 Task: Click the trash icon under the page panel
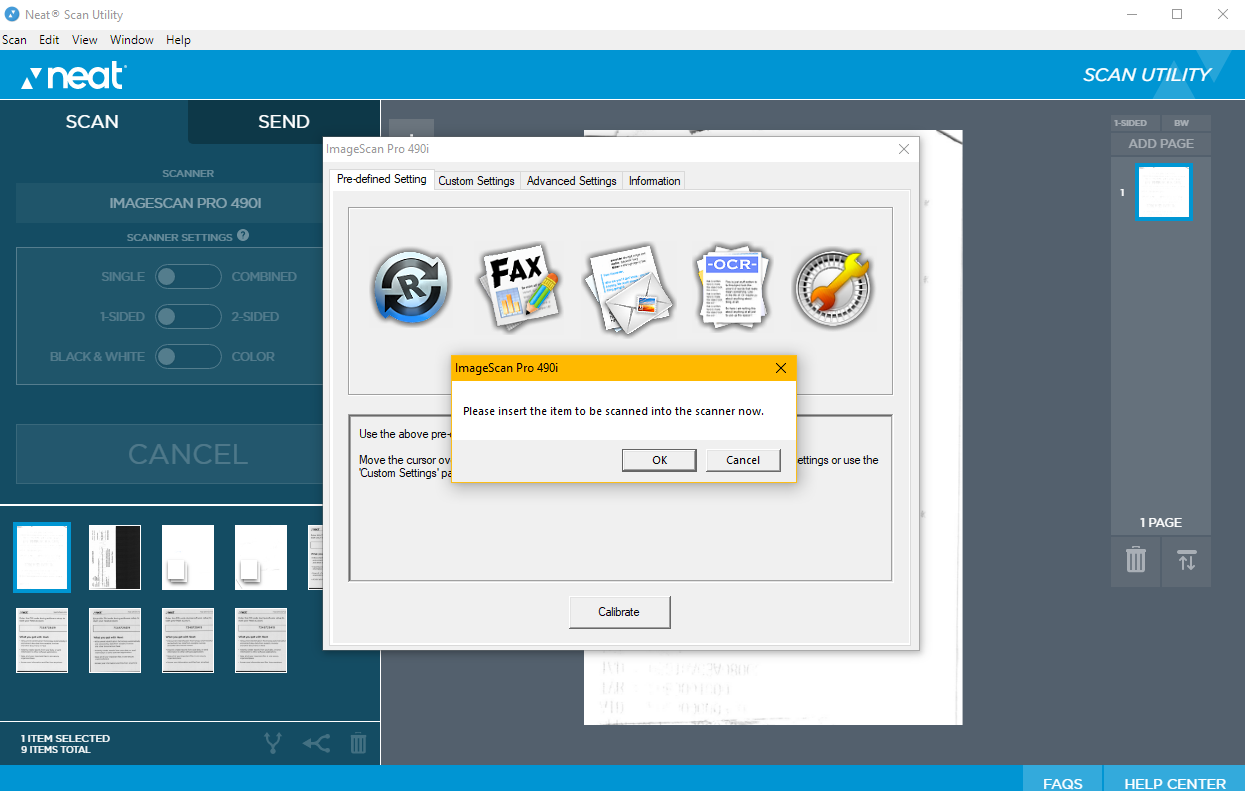[1136, 560]
